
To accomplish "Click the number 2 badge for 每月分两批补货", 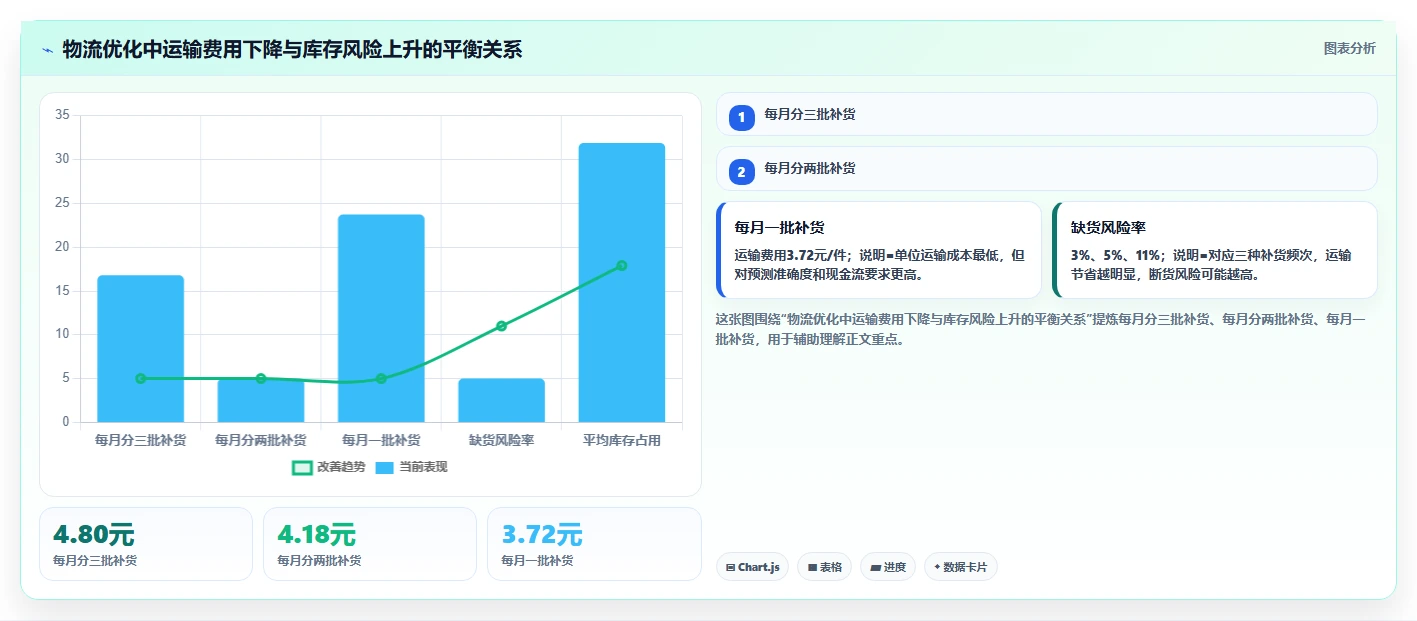I will pos(741,172).
